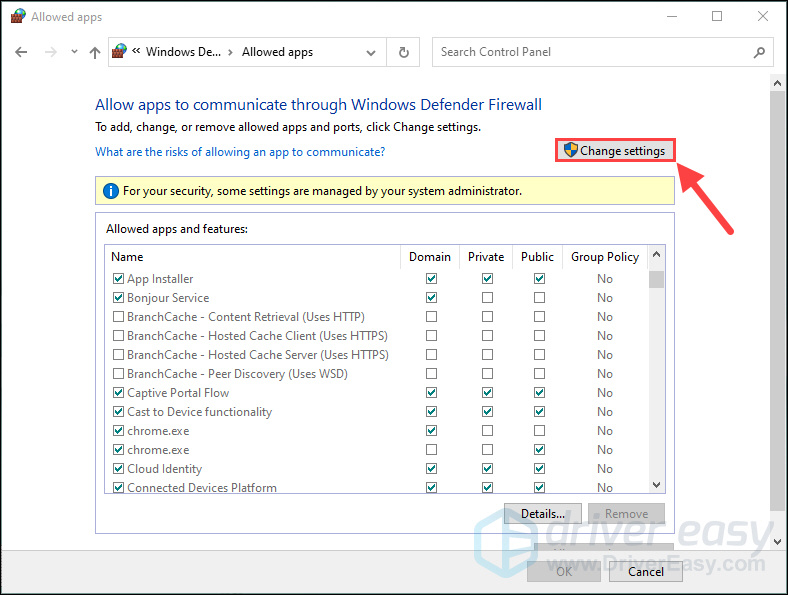Image resolution: width=788 pixels, height=595 pixels.
Task: Open the risks of allowing apps link
Action: coord(240,152)
